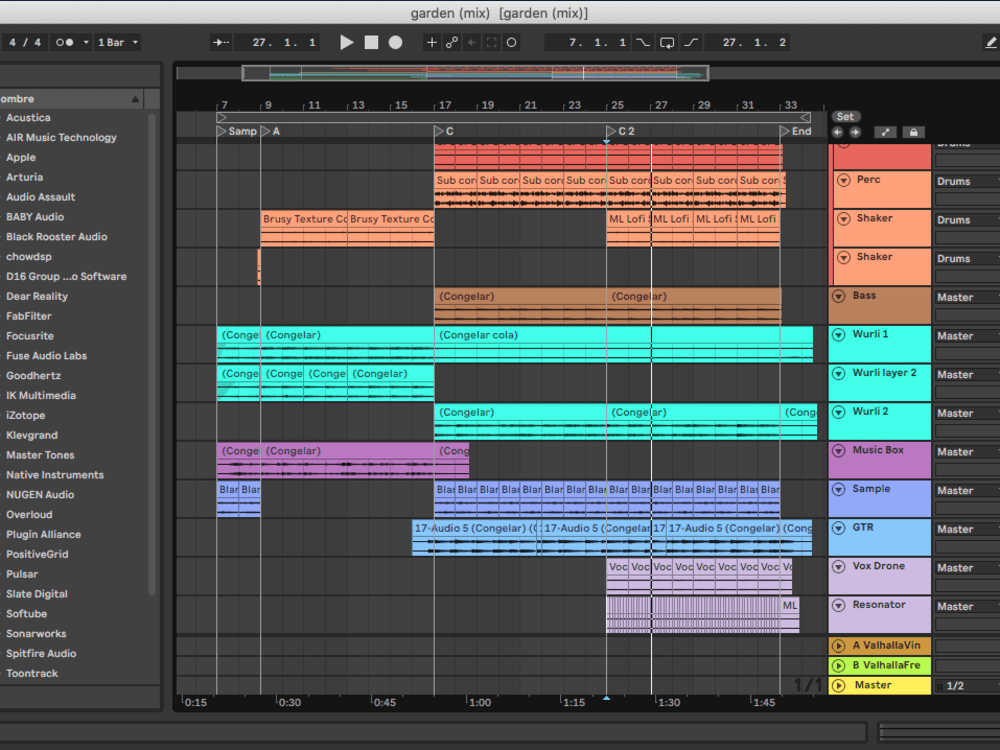The image size is (1000, 750).
Task: Open the metronome settings dropdown arrow
Action: [85, 42]
